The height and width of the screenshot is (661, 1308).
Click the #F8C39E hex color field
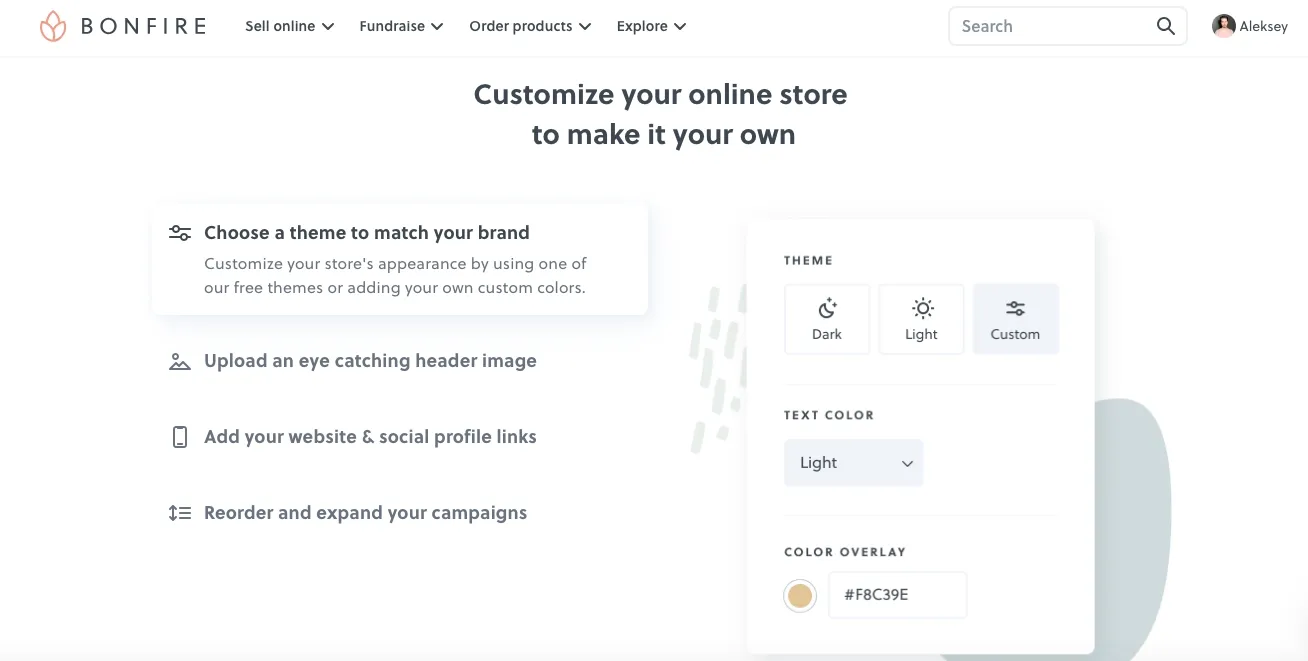pyautogui.click(x=898, y=595)
